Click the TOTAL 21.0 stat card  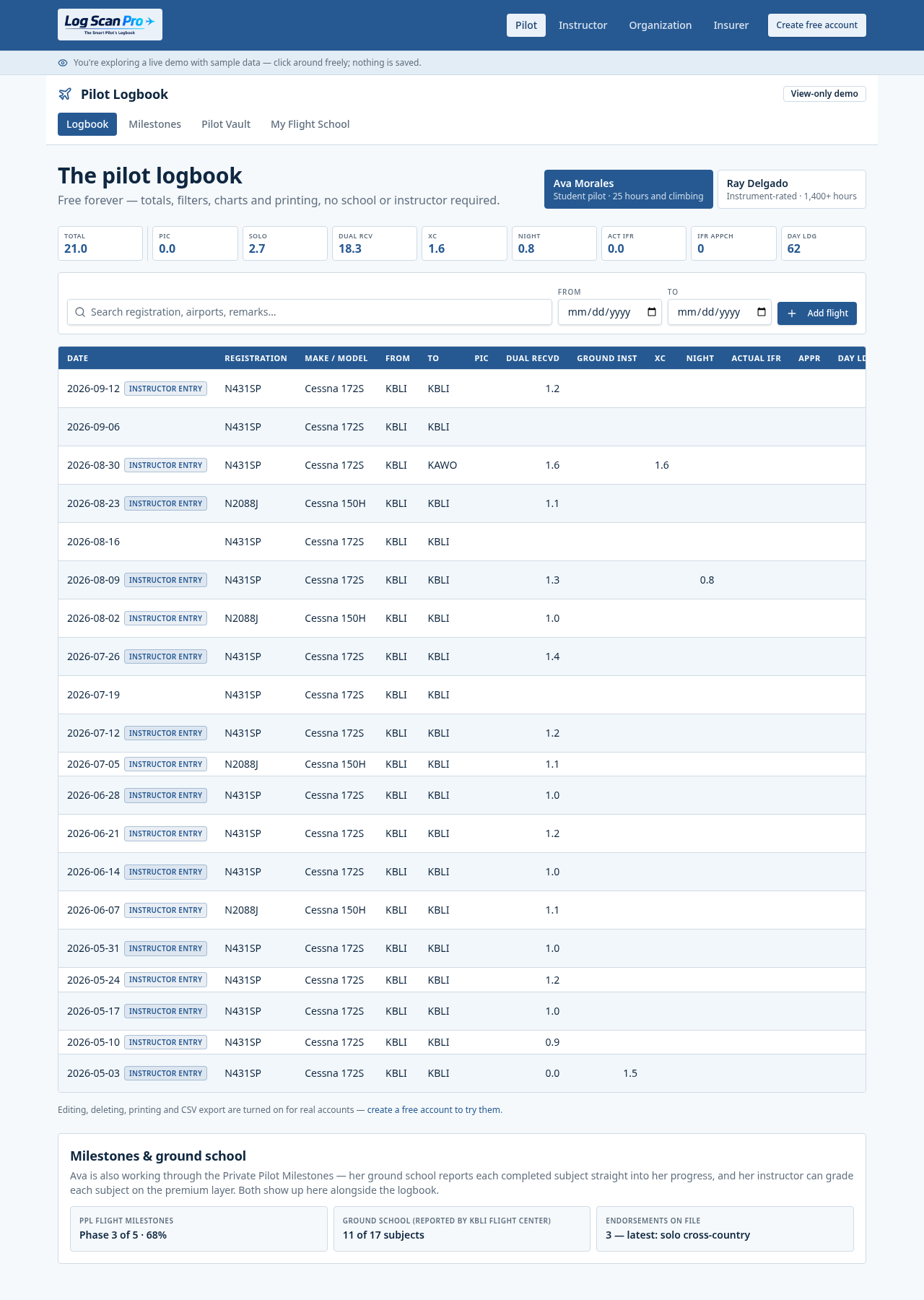pyautogui.click(x=100, y=243)
